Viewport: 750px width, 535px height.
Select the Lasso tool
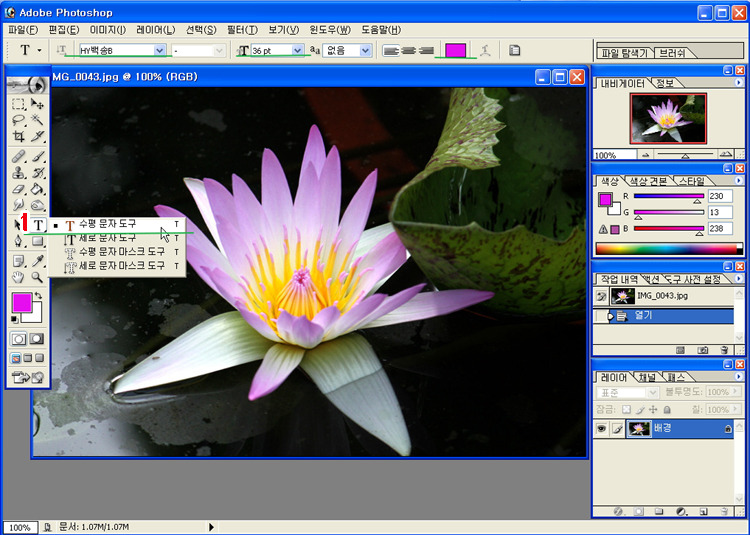19,120
